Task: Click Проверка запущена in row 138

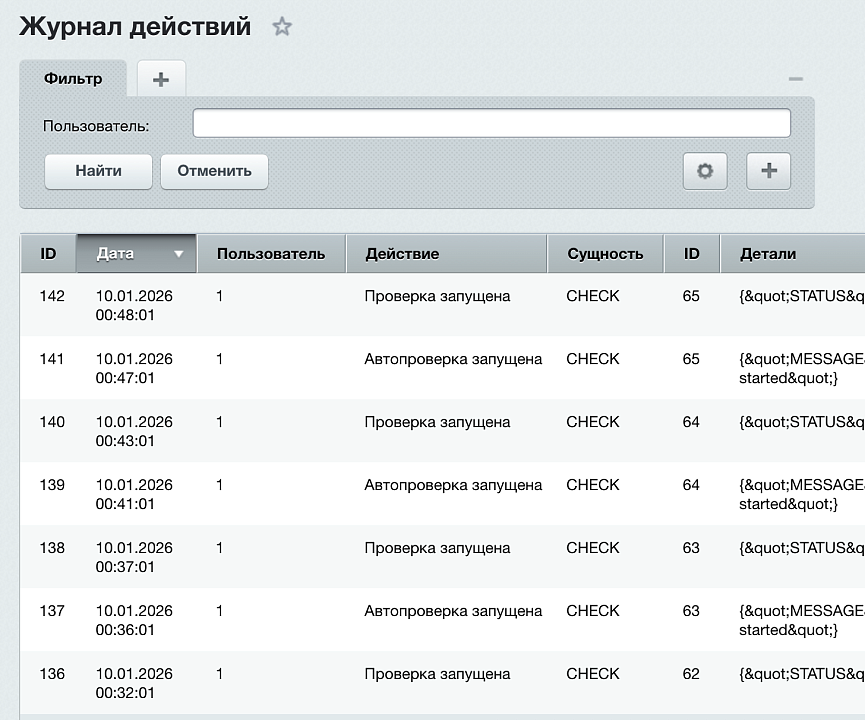Action: click(x=437, y=548)
